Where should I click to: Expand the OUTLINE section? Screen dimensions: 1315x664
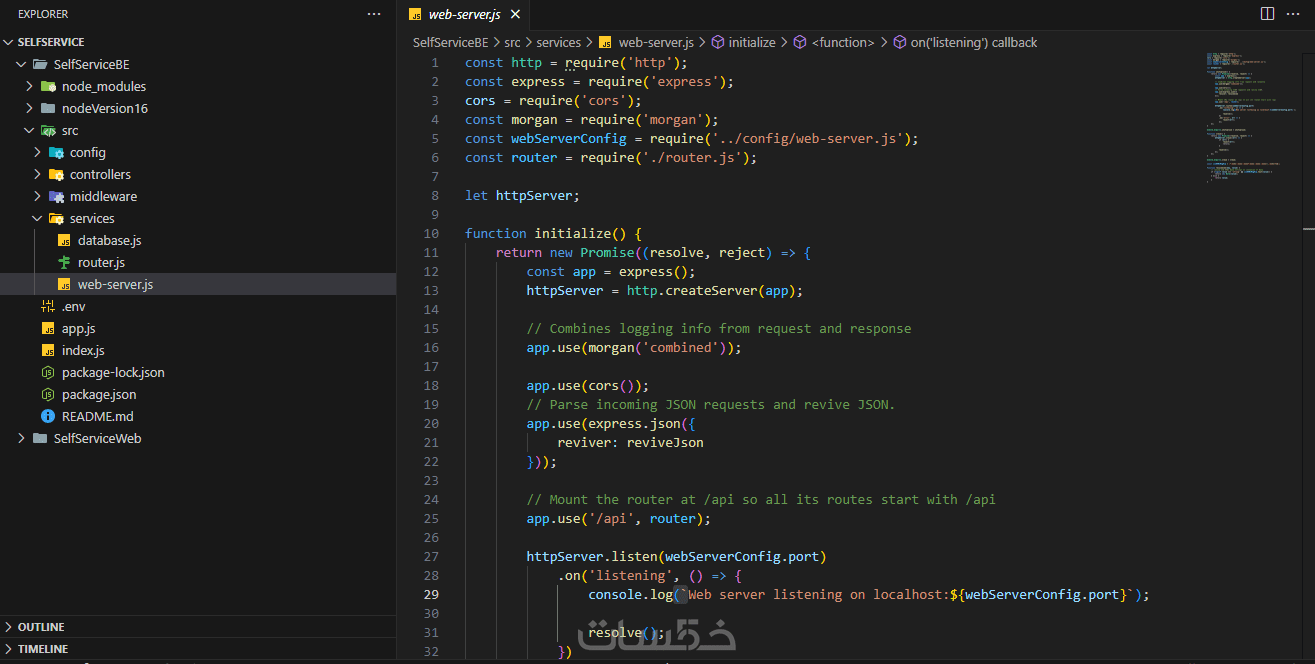pyautogui.click(x=40, y=627)
